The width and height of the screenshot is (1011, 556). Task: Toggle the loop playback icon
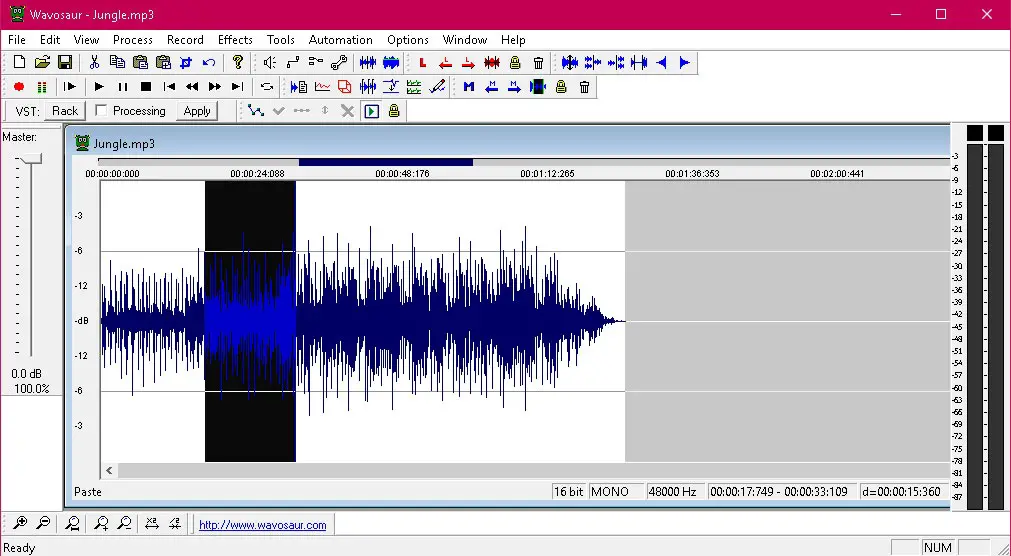(267, 87)
